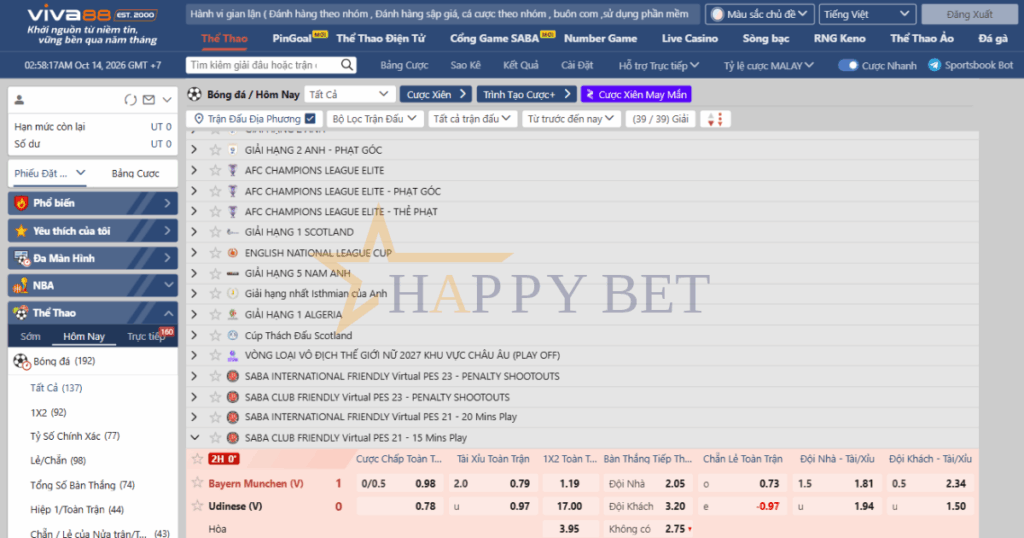Screen dimensions: 1024x538
Task: Click the Trình Tạo Cược+ button
Action: pyautogui.click(x=526, y=95)
